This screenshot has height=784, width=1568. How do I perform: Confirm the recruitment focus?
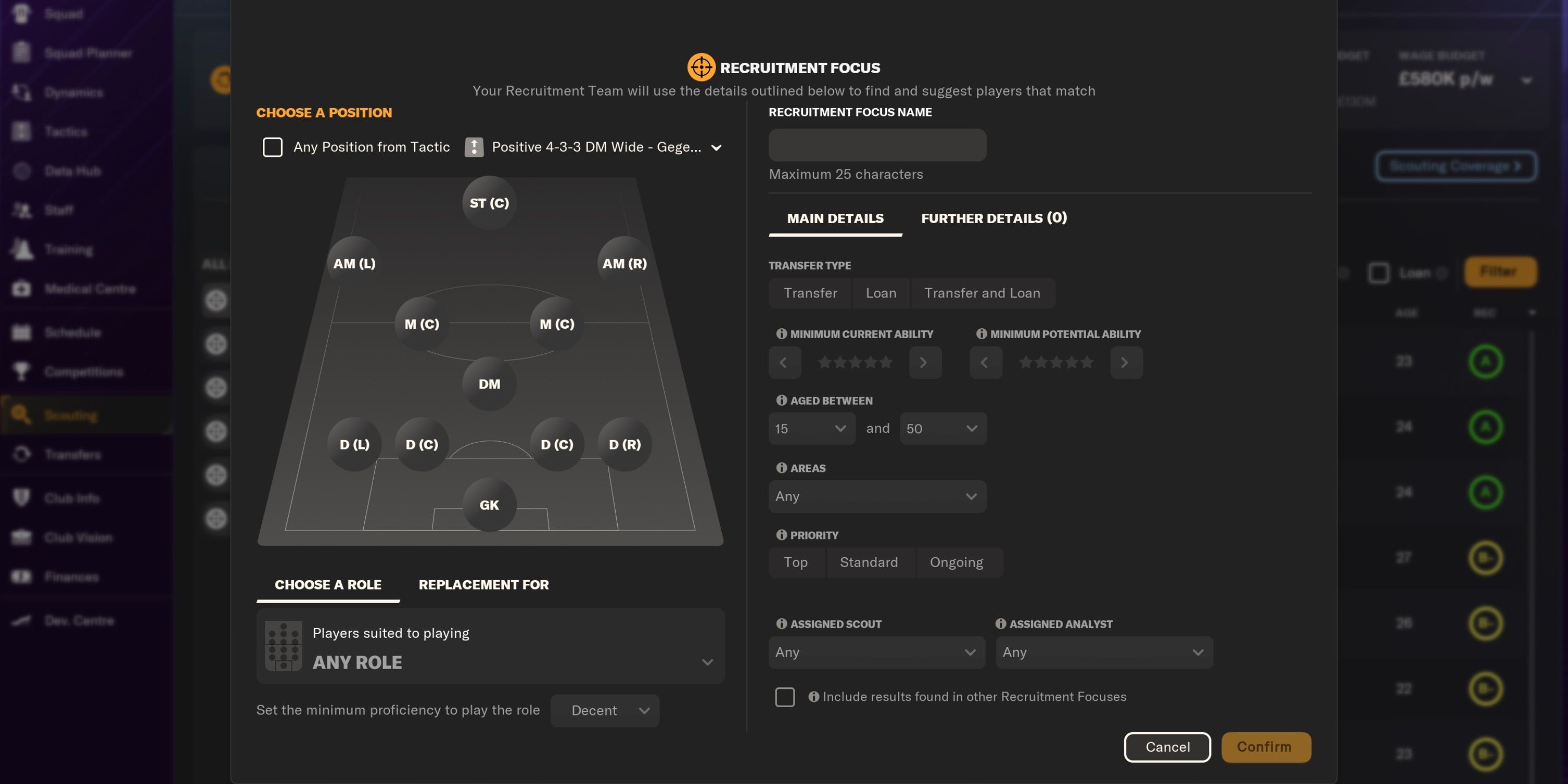(x=1265, y=747)
